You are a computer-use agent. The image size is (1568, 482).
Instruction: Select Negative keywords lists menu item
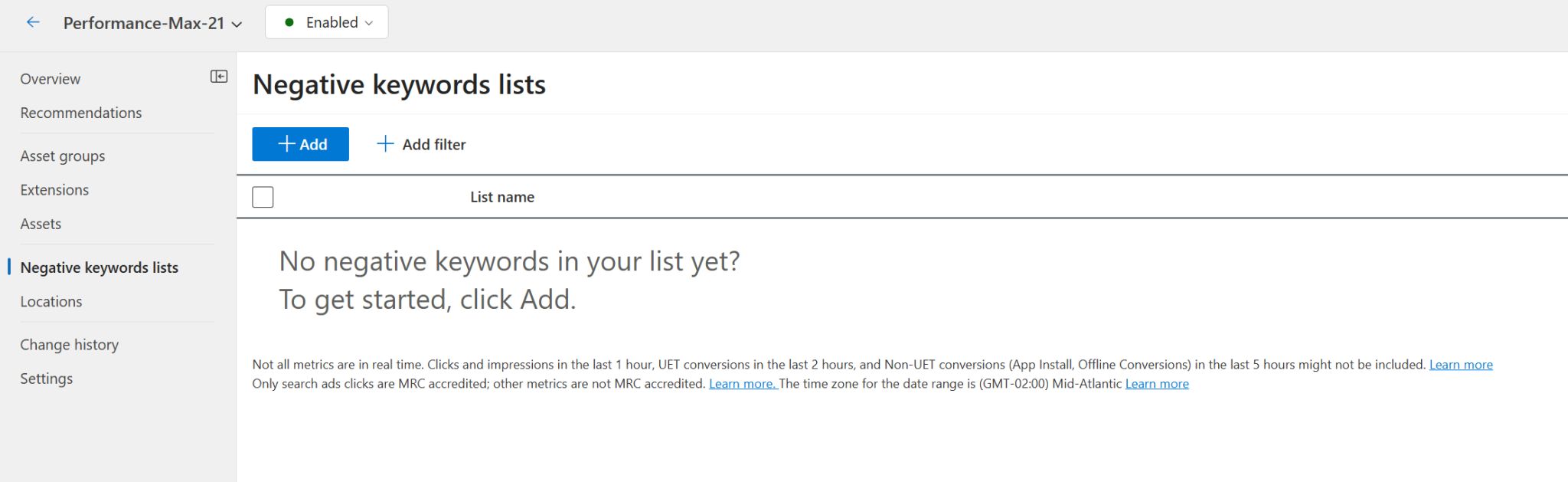(x=99, y=267)
